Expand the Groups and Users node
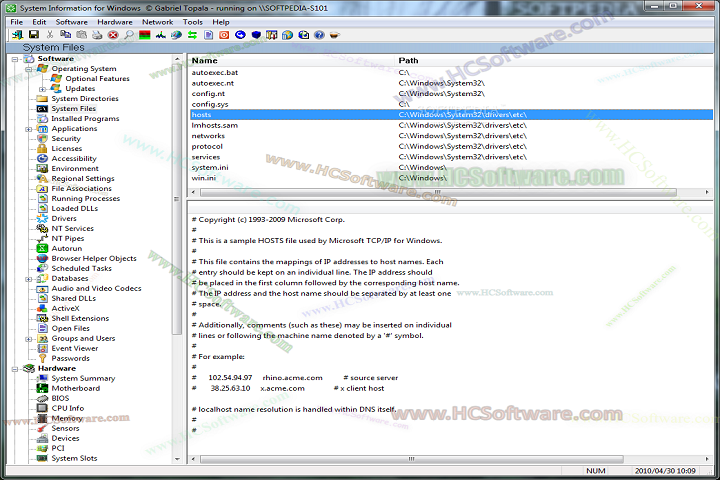 [x=28, y=339]
